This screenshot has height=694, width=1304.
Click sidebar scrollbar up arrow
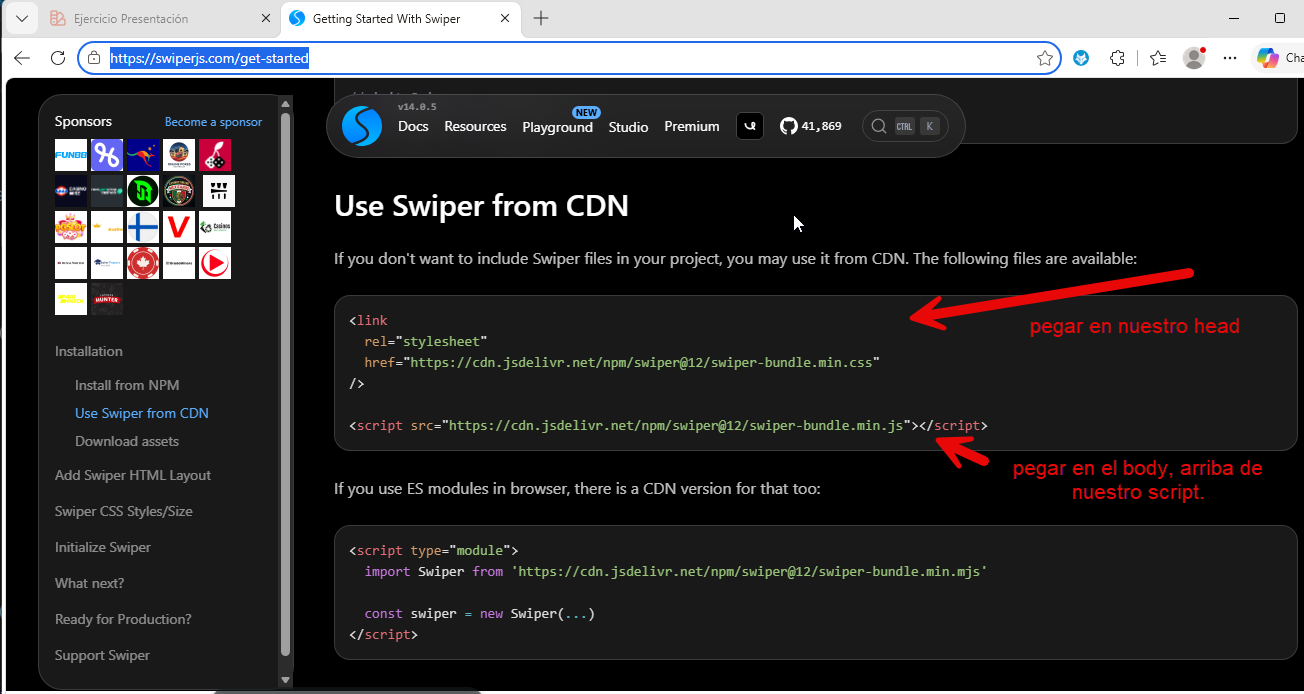pos(285,104)
